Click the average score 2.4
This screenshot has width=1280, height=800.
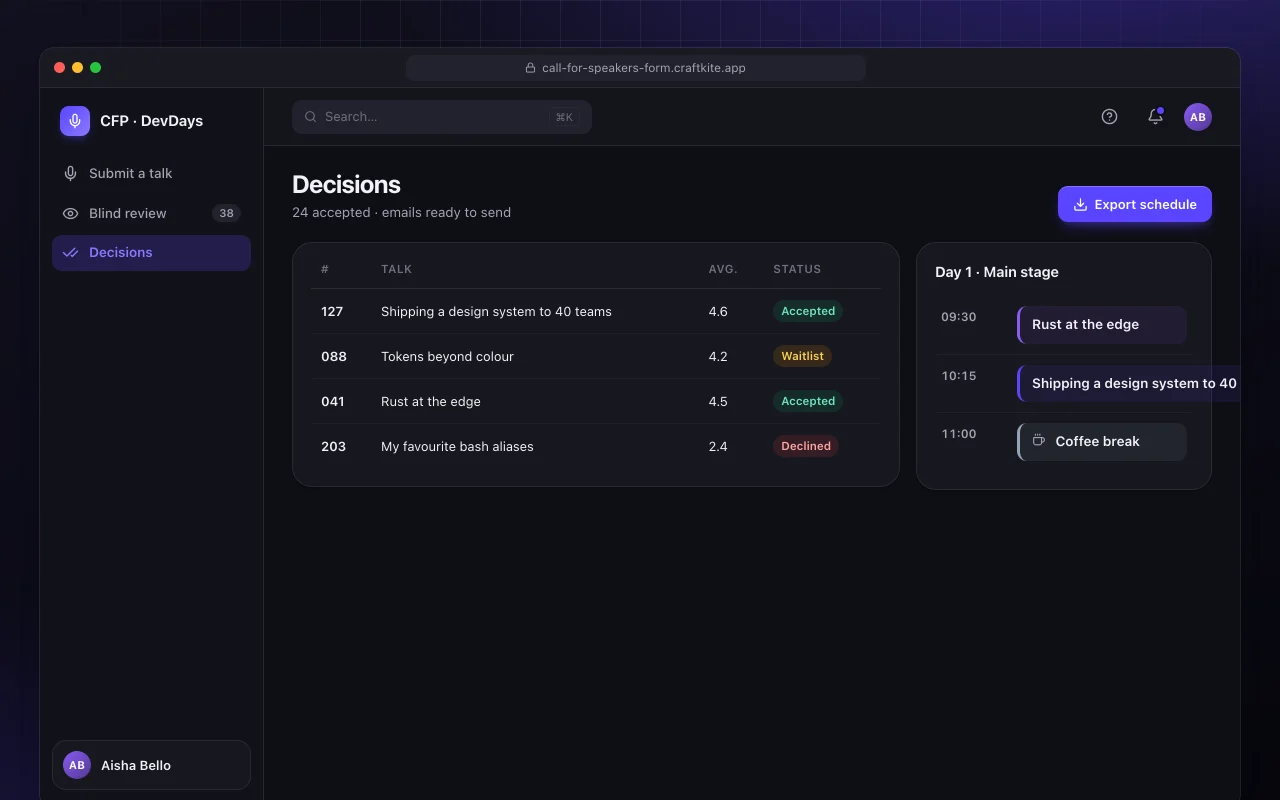click(x=718, y=446)
